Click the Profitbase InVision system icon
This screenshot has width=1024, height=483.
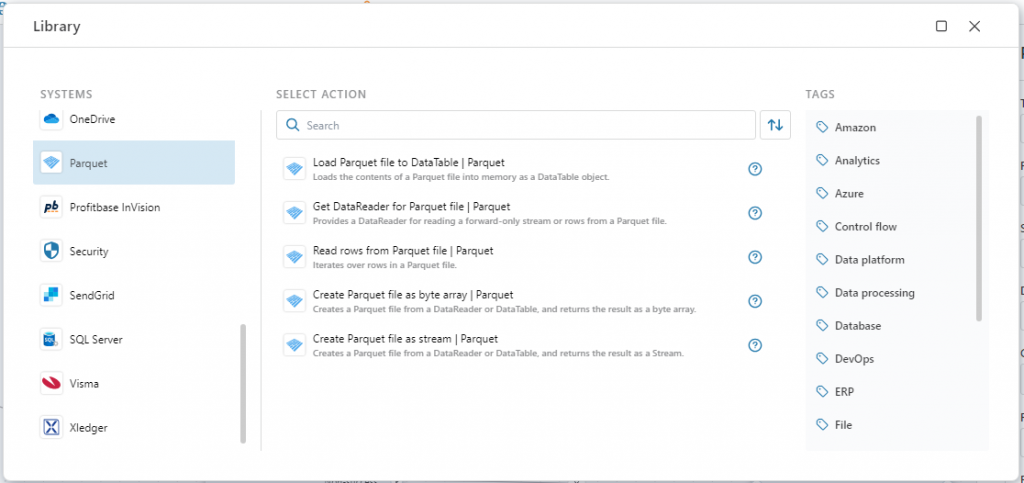(x=51, y=207)
